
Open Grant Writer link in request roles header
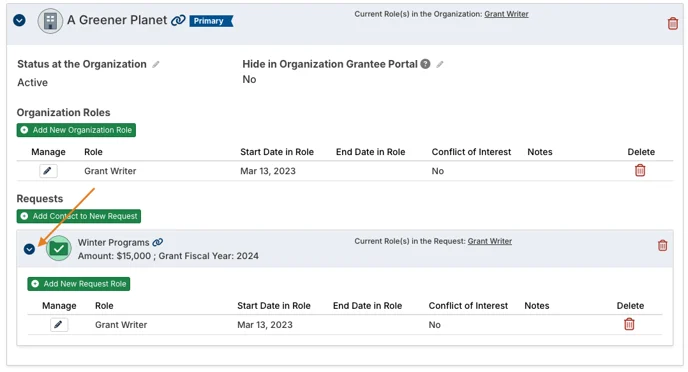tap(490, 241)
